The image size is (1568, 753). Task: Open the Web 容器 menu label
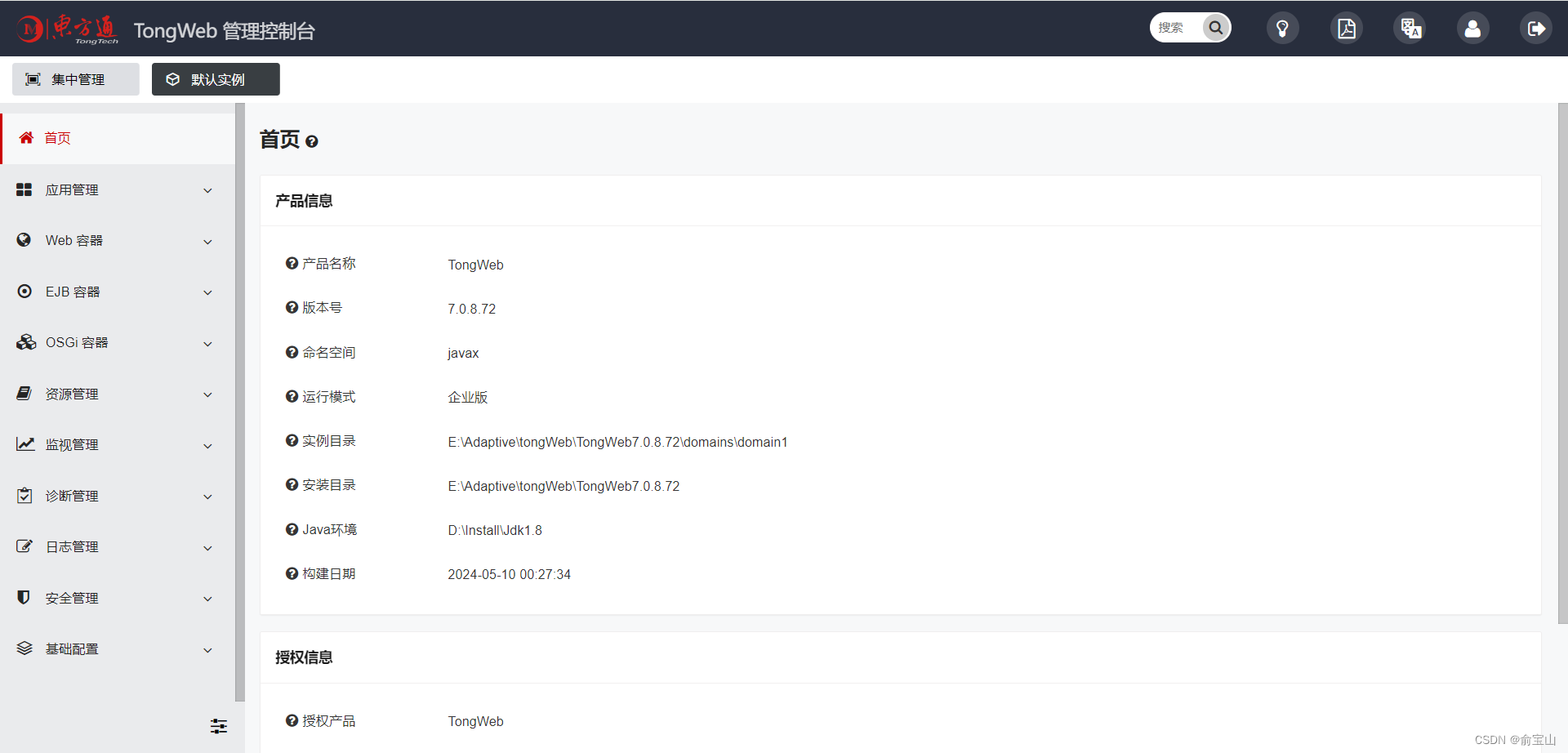coord(74,240)
